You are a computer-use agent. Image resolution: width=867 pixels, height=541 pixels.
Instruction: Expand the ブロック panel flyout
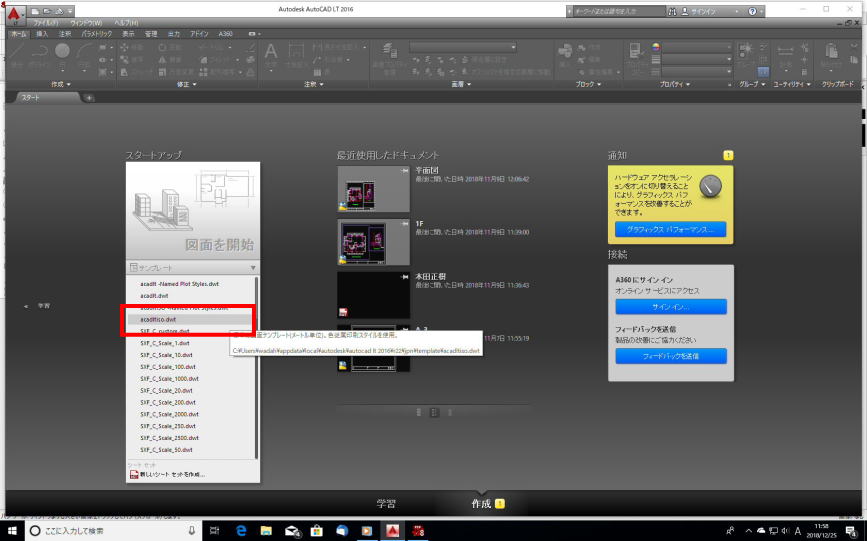[x=588, y=84]
